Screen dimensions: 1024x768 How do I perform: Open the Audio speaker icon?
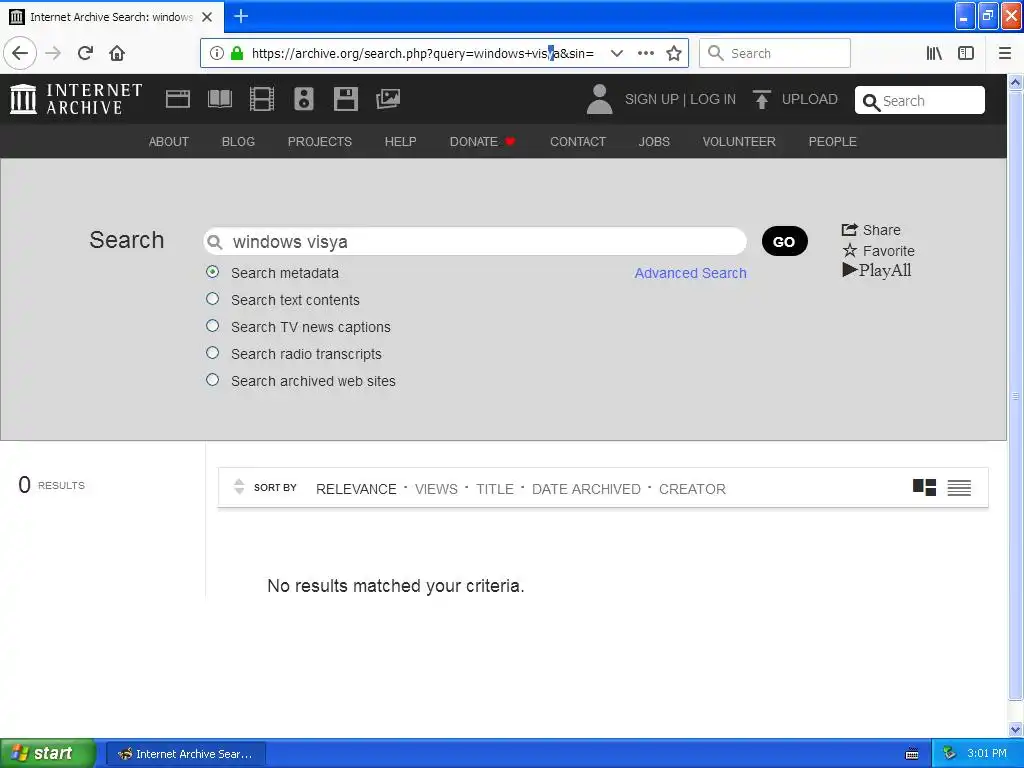click(x=304, y=99)
